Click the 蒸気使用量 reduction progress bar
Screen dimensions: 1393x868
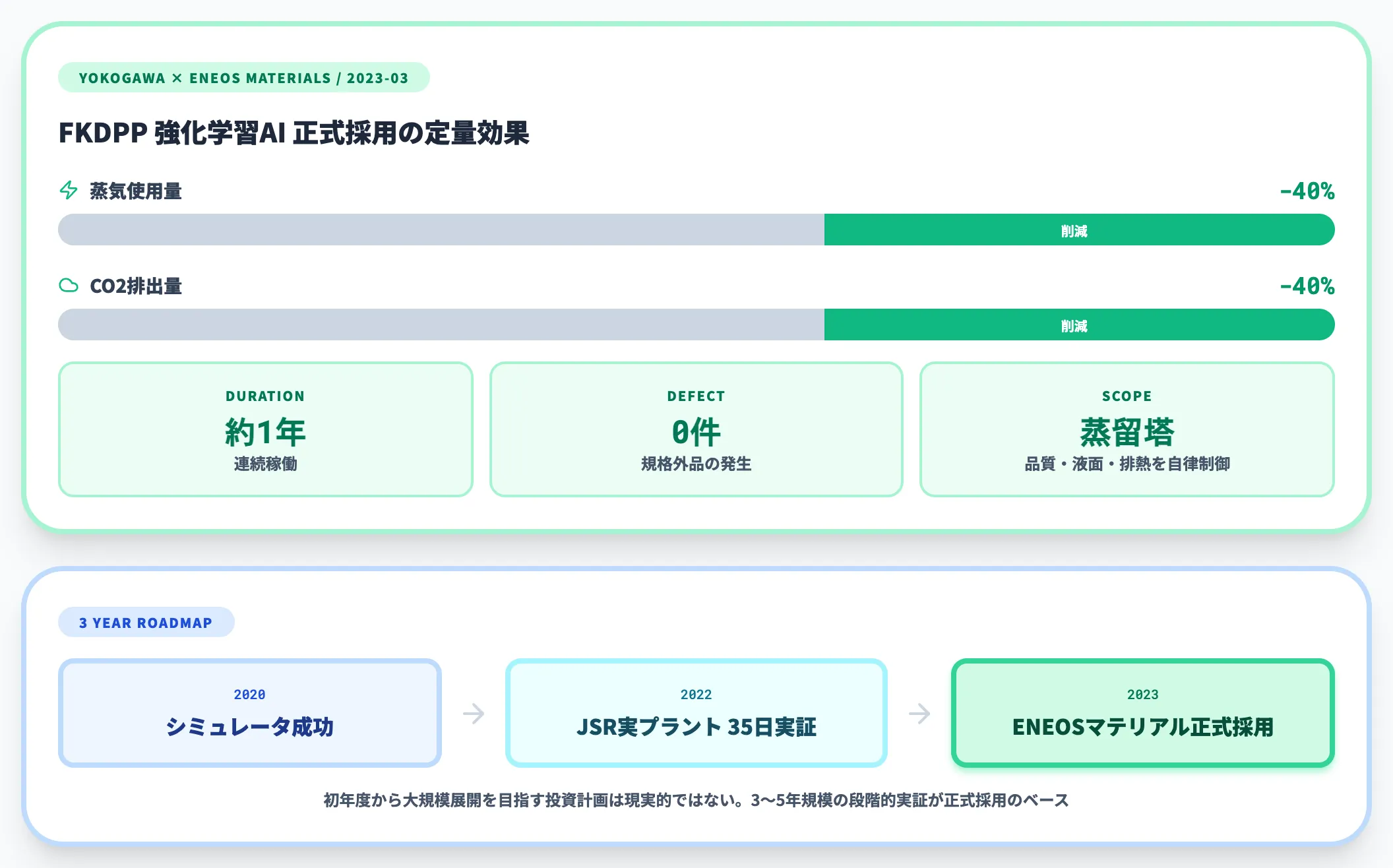coord(696,230)
